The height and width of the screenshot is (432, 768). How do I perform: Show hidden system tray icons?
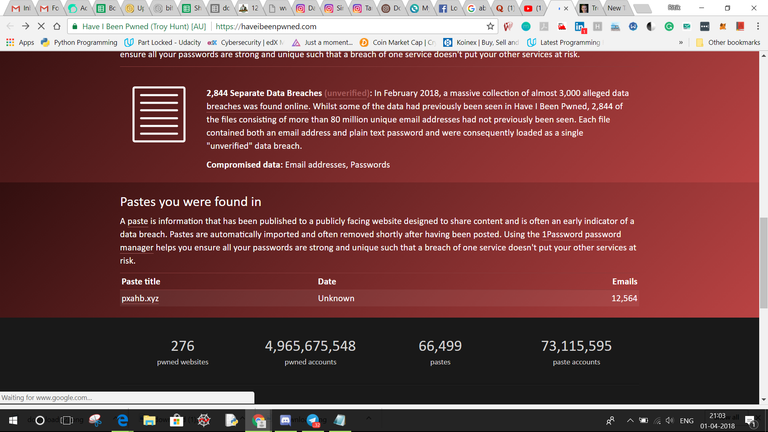pyautogui.click(x=630, y=420)
